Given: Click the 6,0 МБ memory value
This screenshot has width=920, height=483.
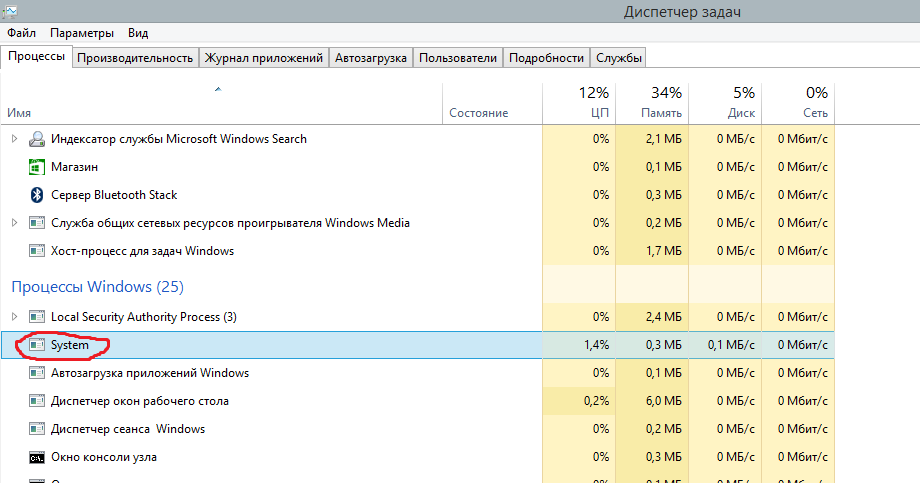Looking at the screenshot, I should click(x=664, y=401).
